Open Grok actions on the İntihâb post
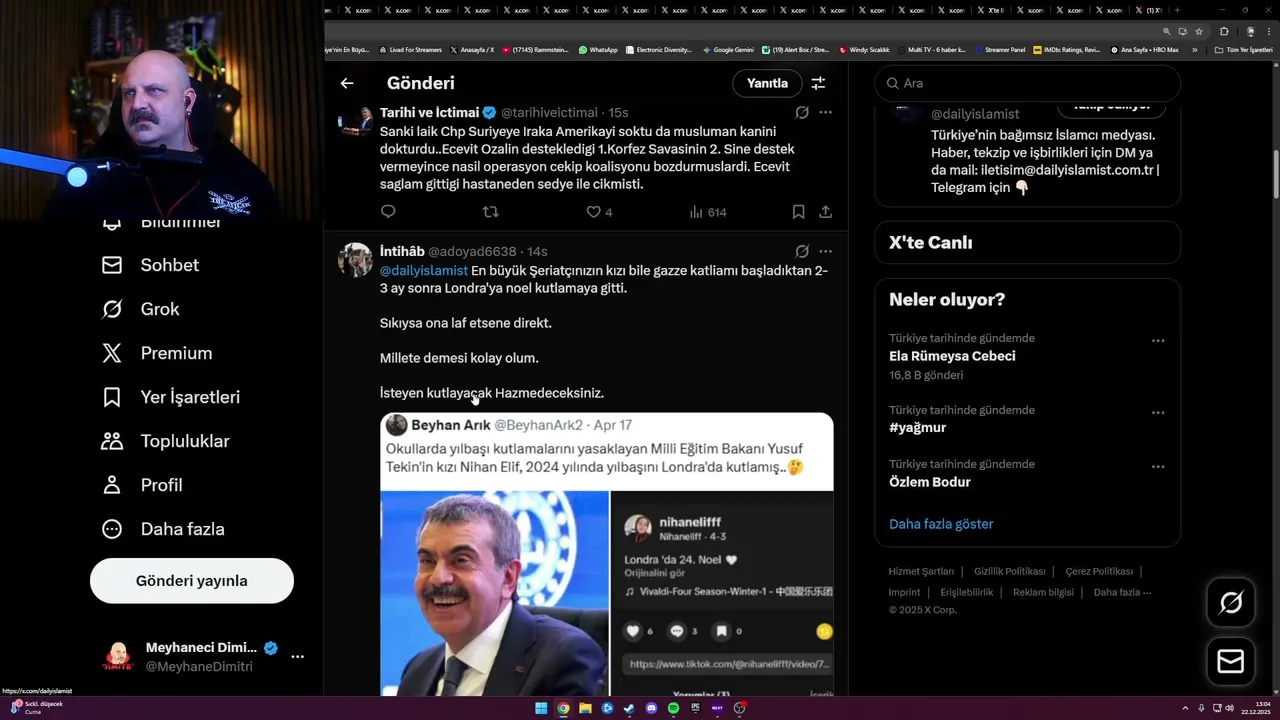This screenshot has height=720, width=1280. tap(802, 251)
